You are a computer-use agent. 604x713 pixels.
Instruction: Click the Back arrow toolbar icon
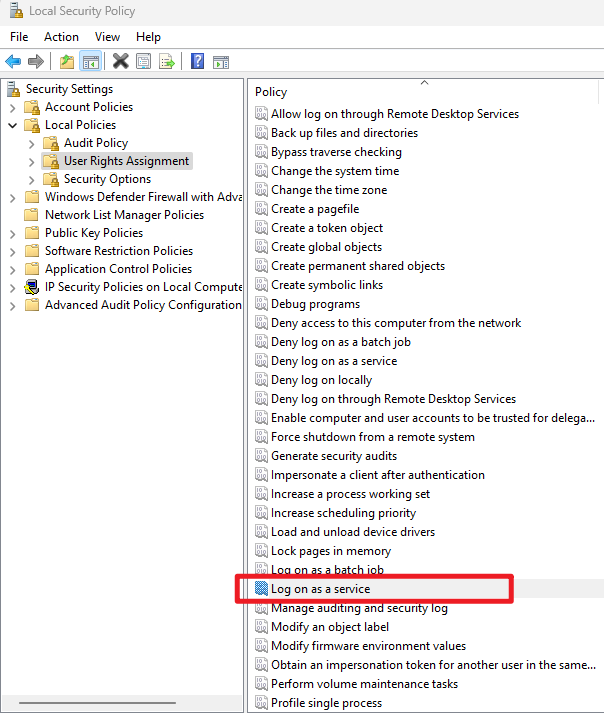coord(13,62)
